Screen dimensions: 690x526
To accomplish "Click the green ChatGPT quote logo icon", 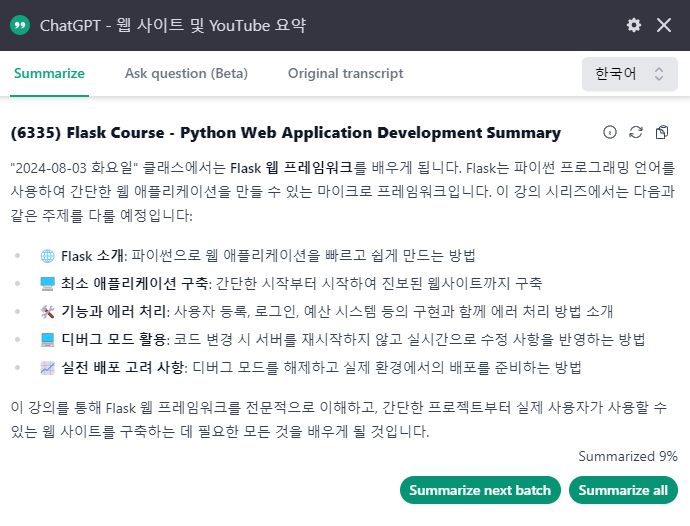I will (20, 25).
